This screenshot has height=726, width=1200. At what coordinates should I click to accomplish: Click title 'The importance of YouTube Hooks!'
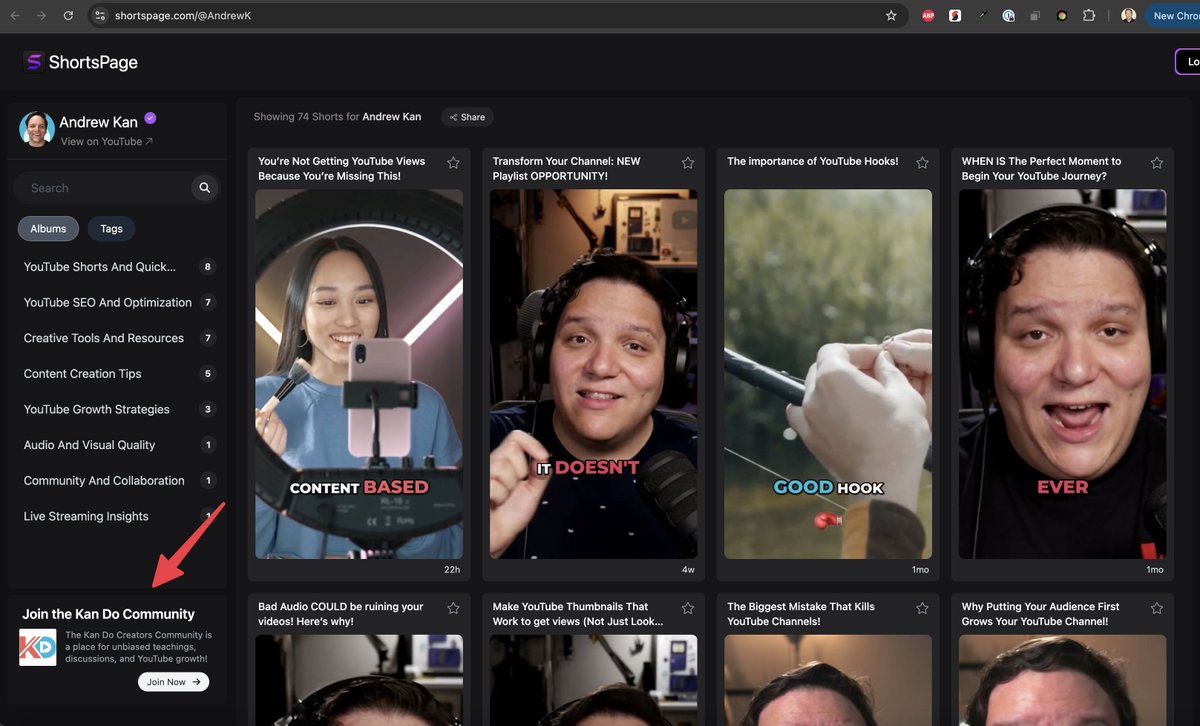point(813,161)
